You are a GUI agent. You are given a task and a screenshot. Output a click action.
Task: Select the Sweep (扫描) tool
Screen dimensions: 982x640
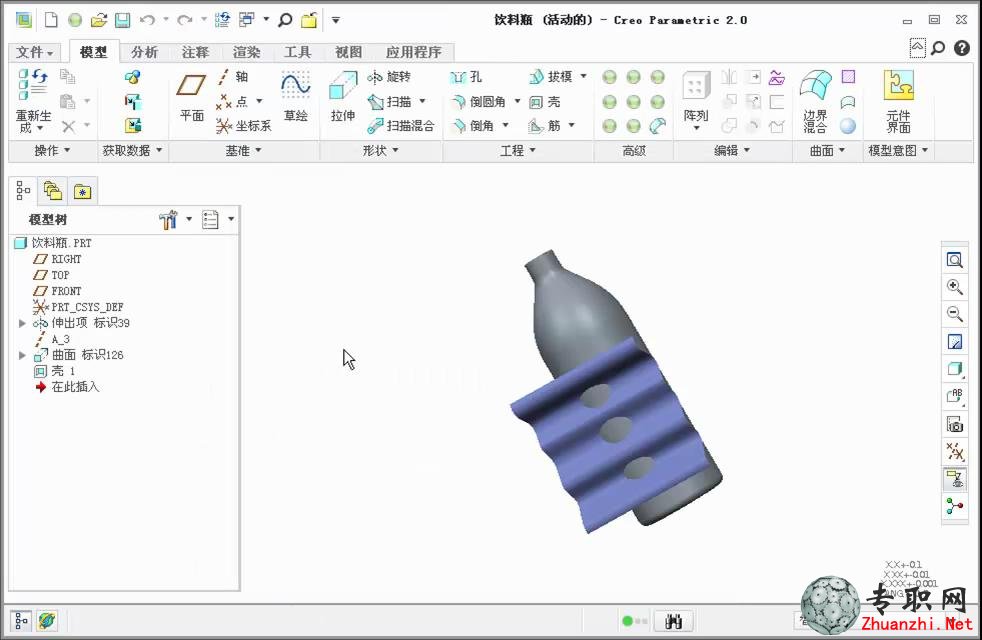(390, 101)
